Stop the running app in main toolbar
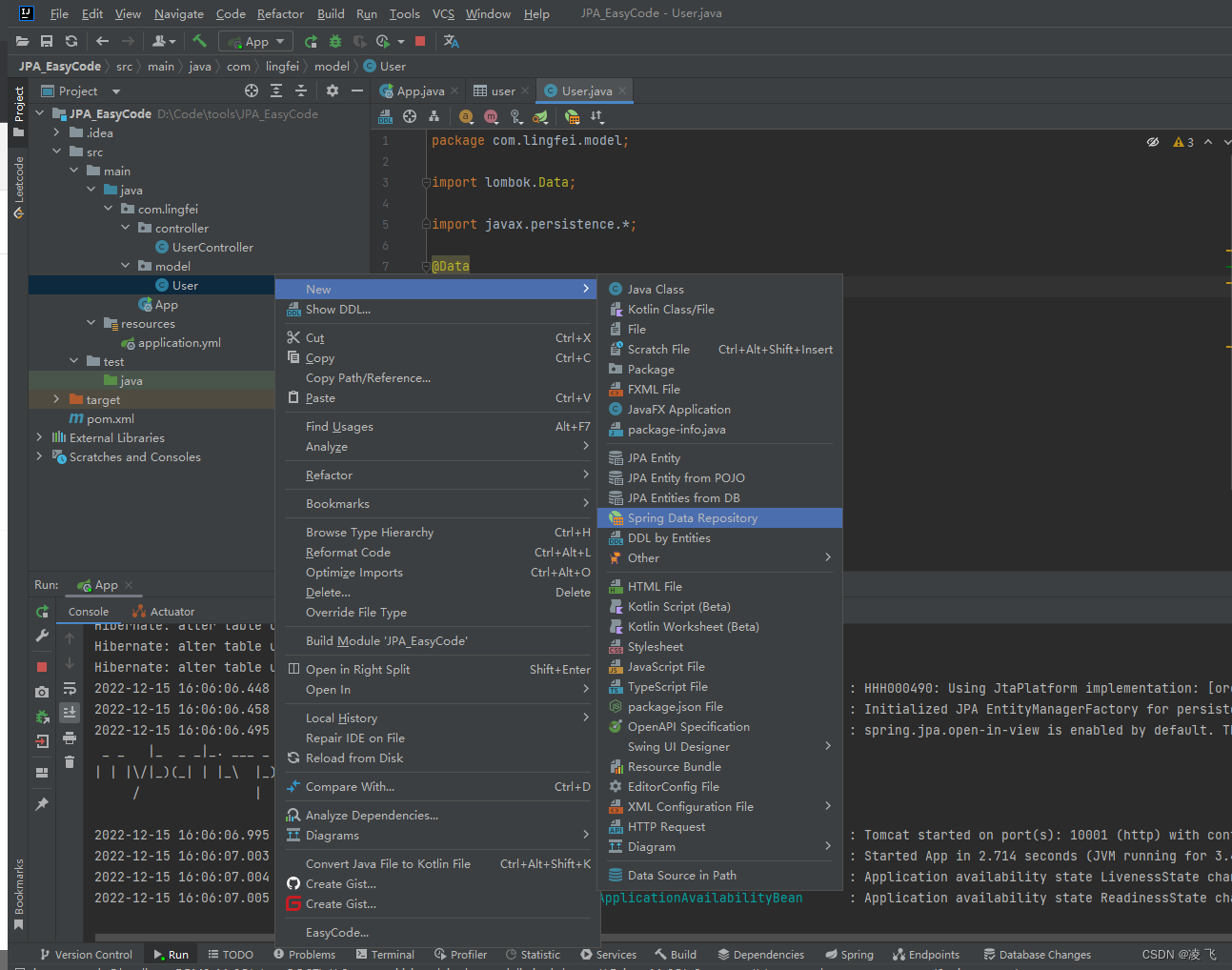The height and width of the screenshot is (970, 1232). [420, 41]
